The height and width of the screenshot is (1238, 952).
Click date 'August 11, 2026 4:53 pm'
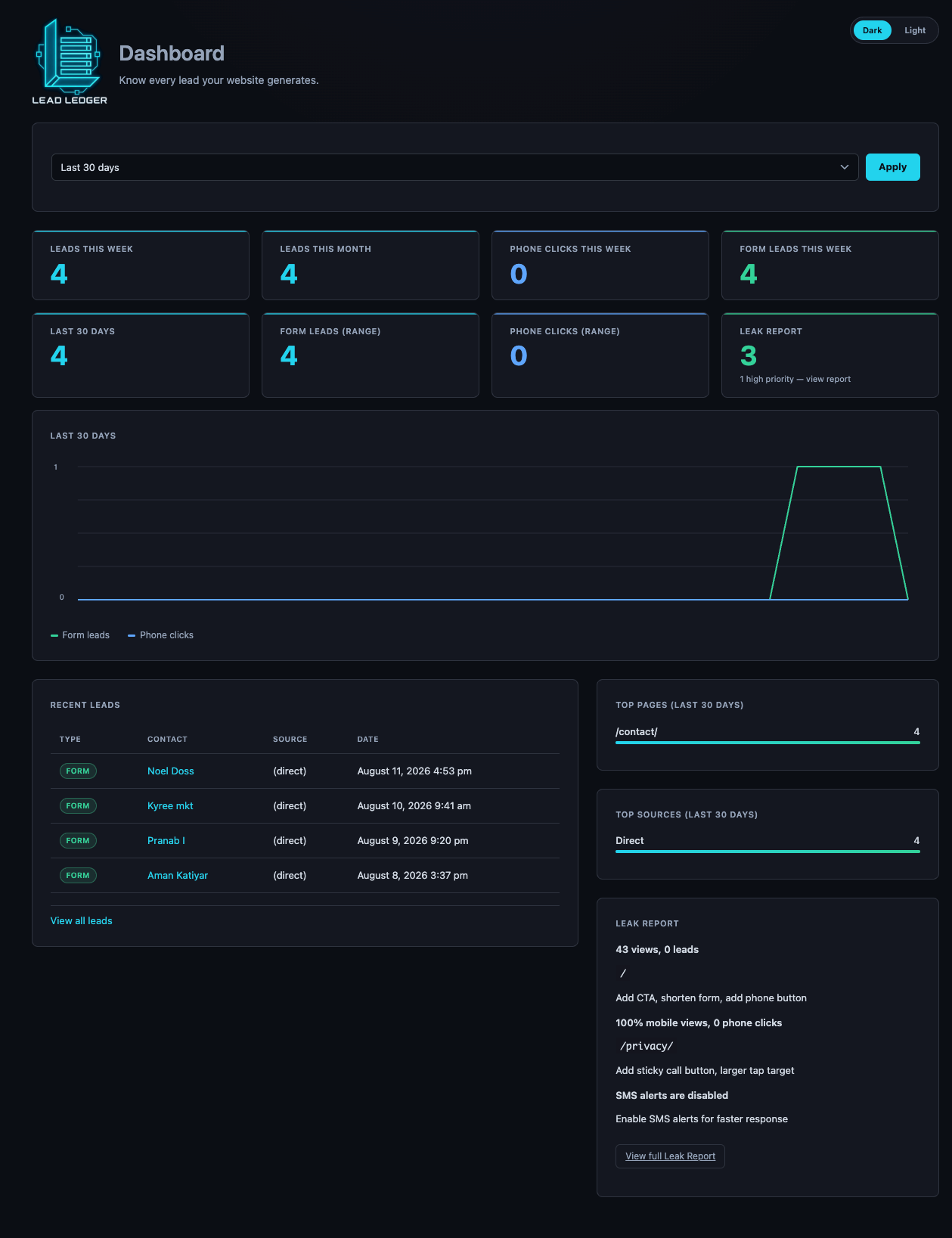[414, 771]
